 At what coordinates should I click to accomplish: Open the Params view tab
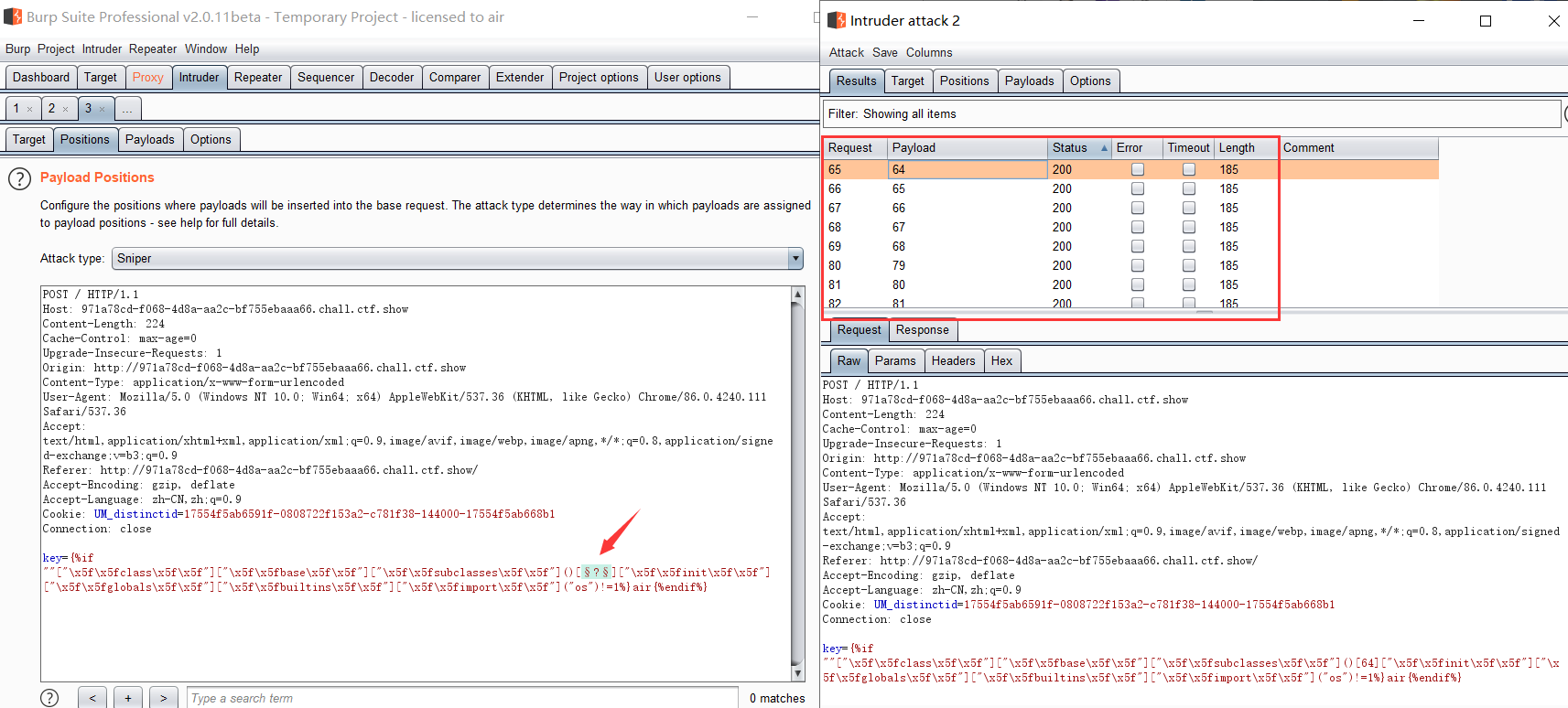[x=895, y=361]
